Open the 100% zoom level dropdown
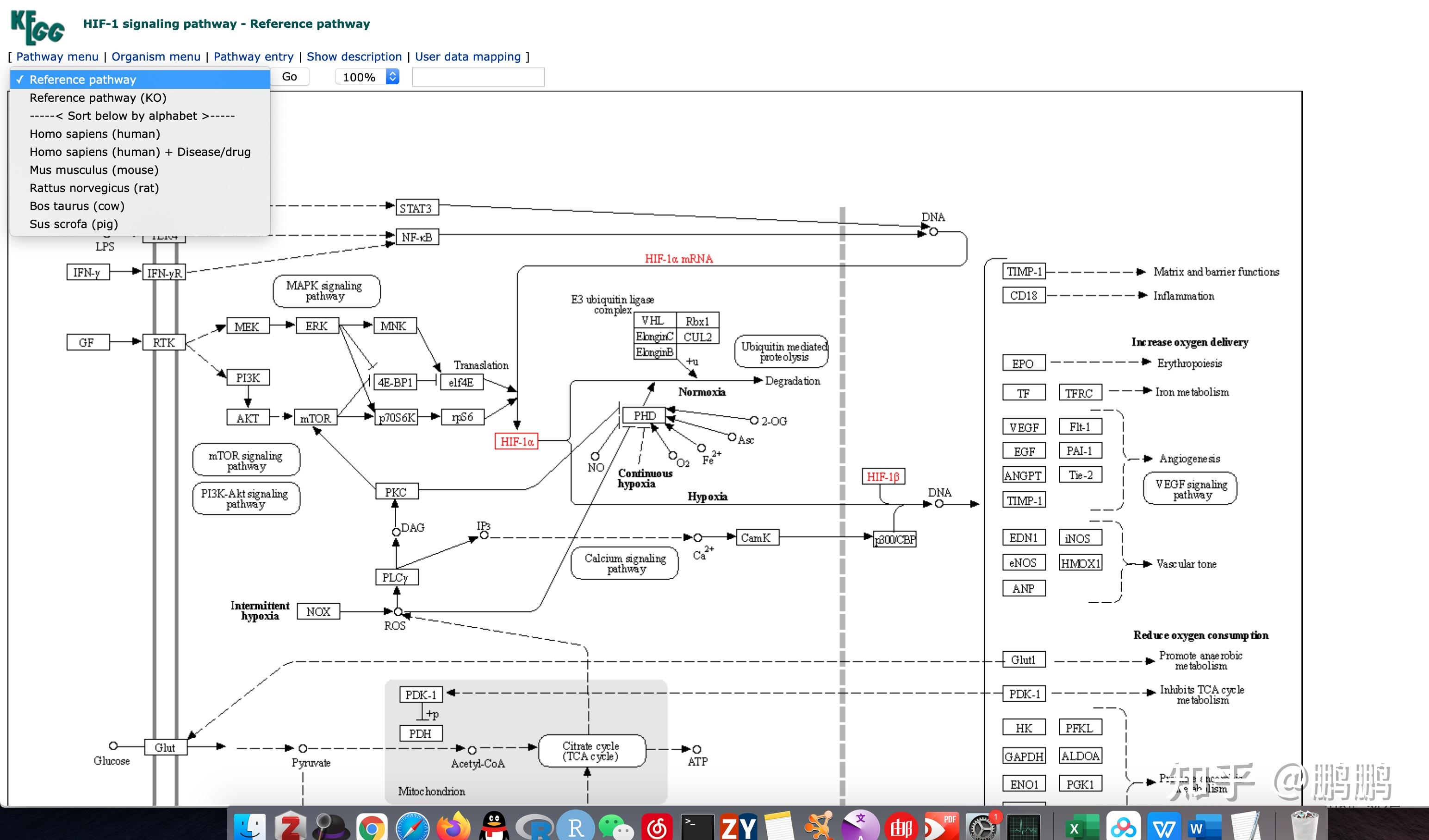Viewport: 1429px width, 840px height. (367, 77)
